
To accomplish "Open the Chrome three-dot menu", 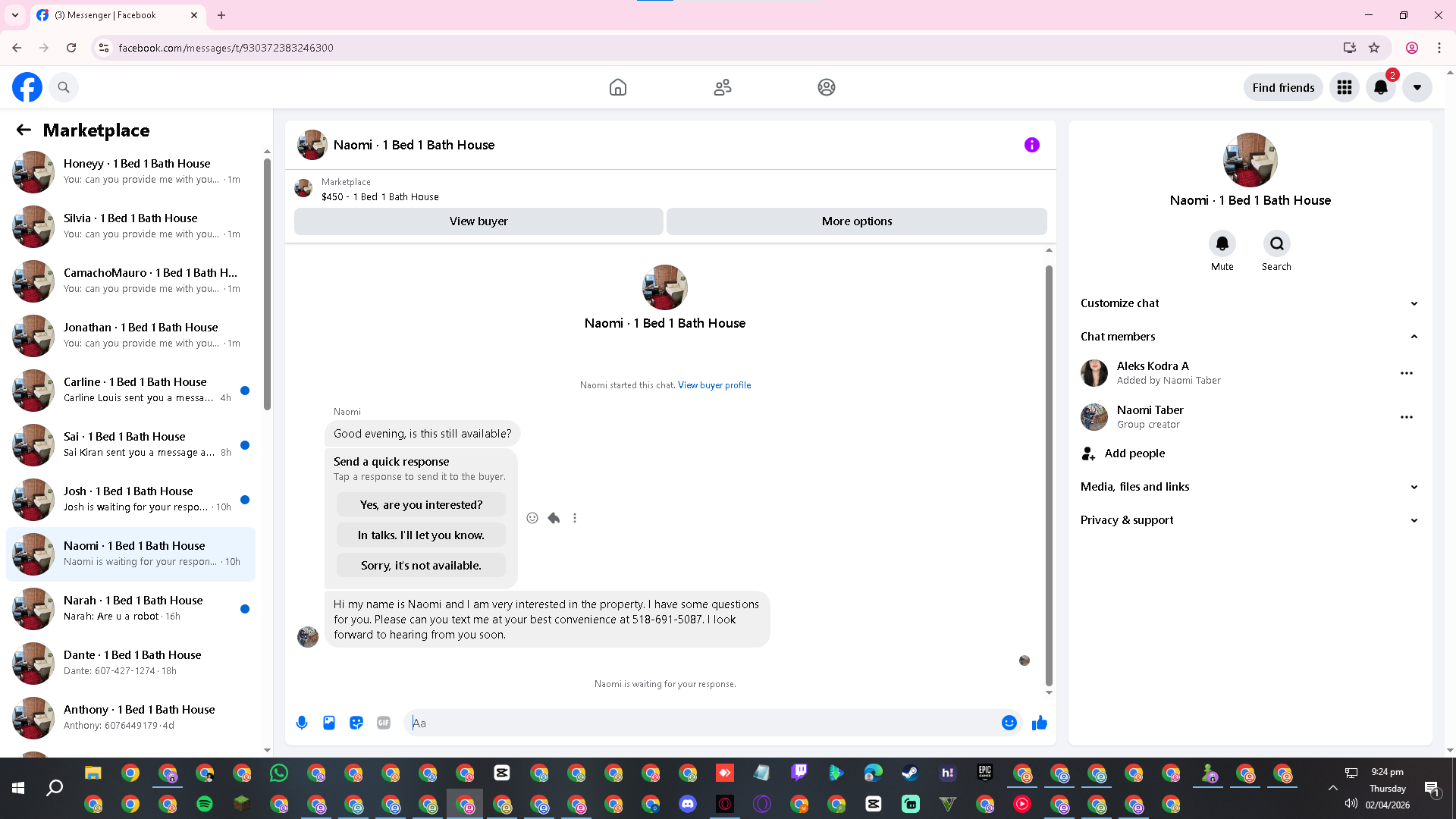I will 1439,48.
